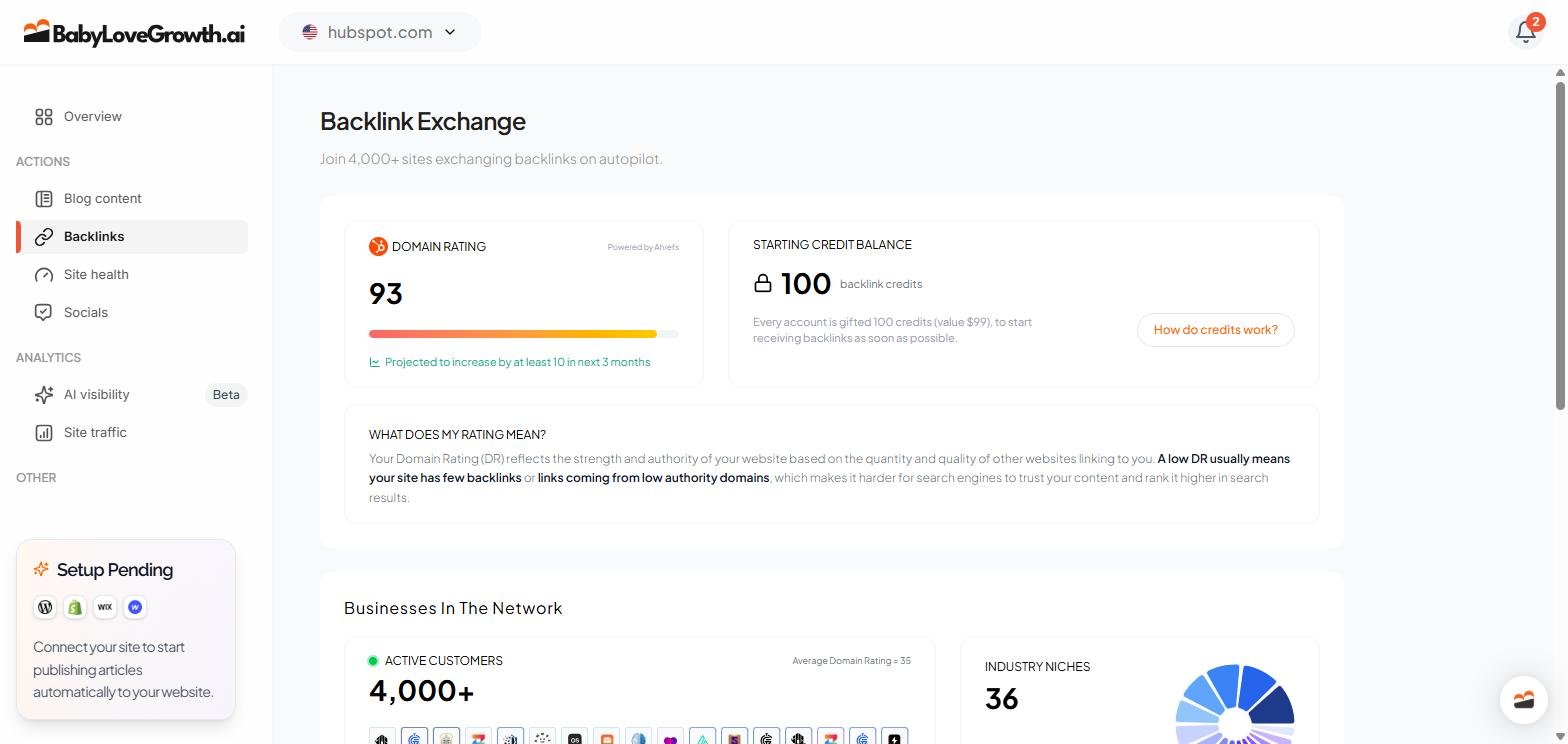
Task: Click How do credits work? button
Action: (1215, 330)
